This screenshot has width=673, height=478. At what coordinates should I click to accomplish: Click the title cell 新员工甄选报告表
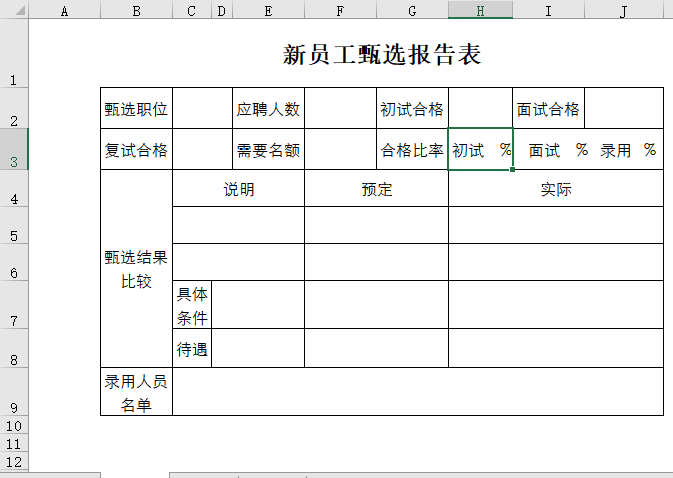pos(382,55)
